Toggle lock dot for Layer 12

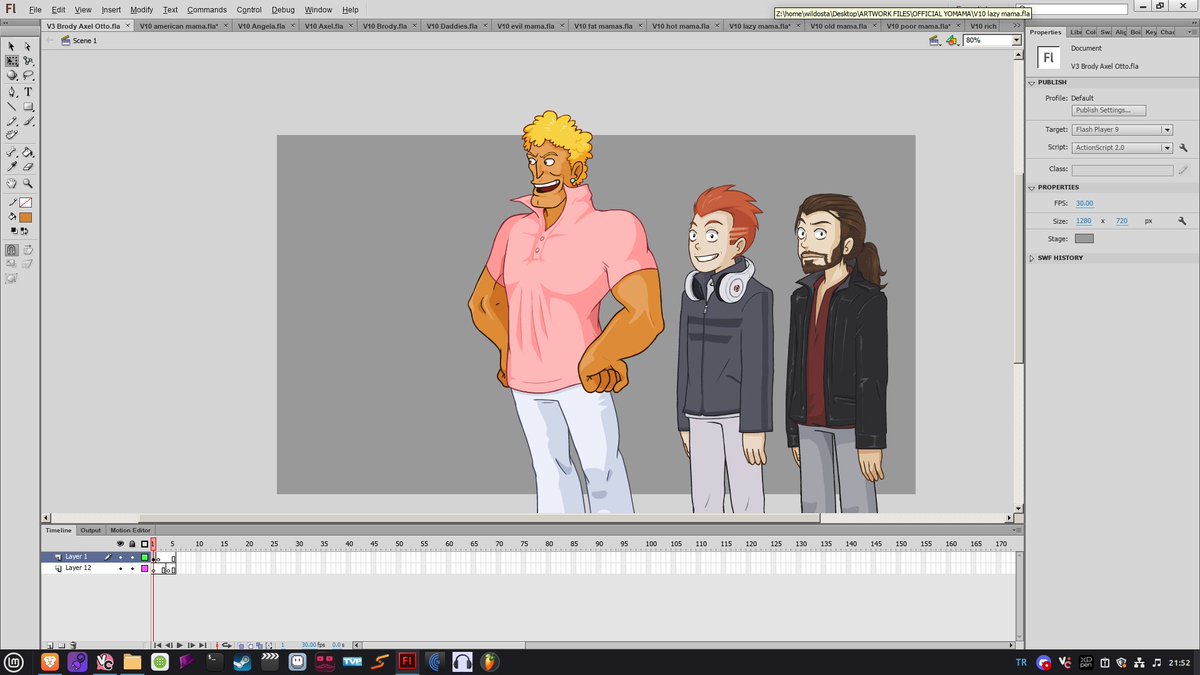[x=132, y=569]
